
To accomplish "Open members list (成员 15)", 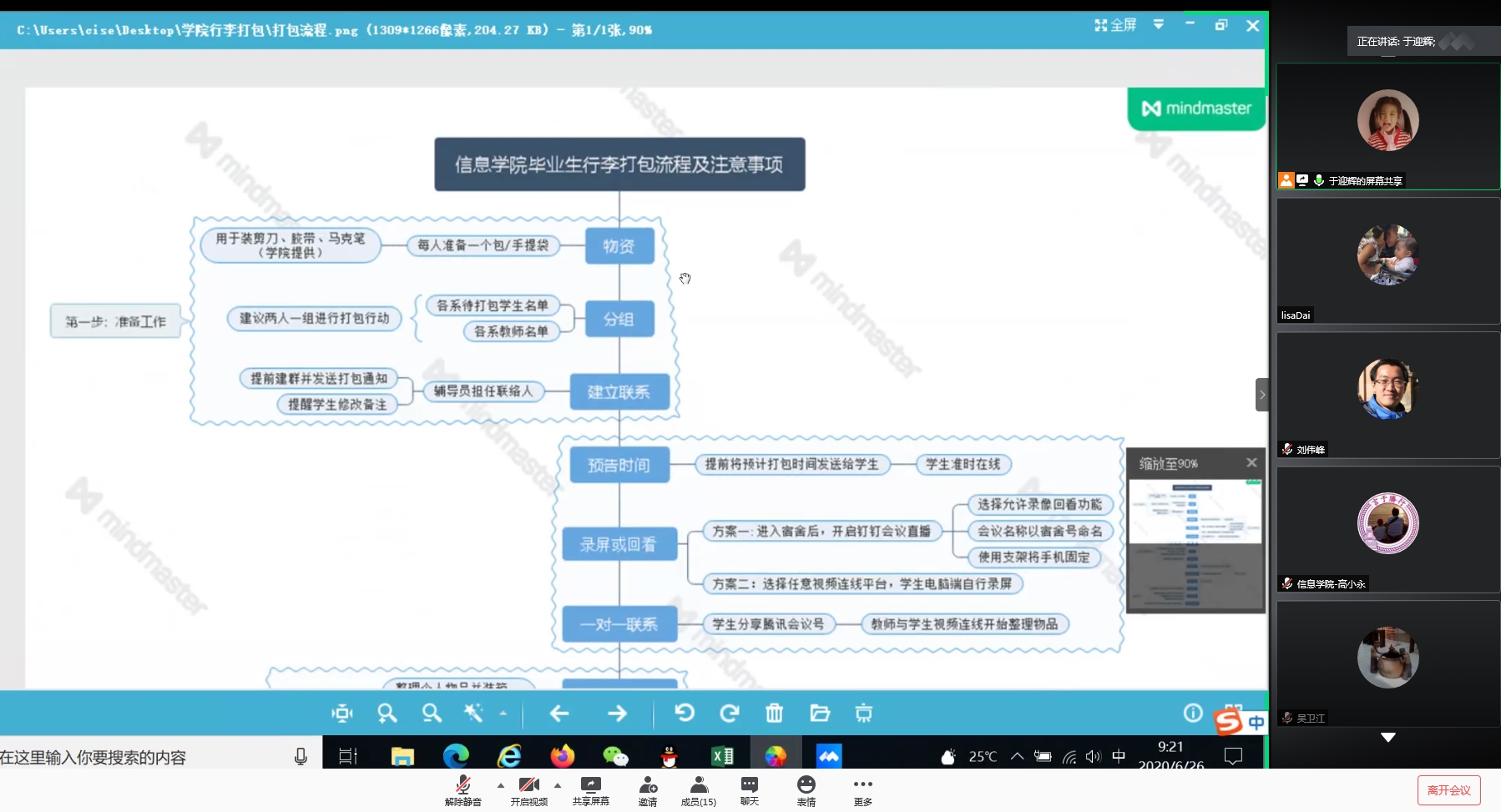I will [699, 790].
